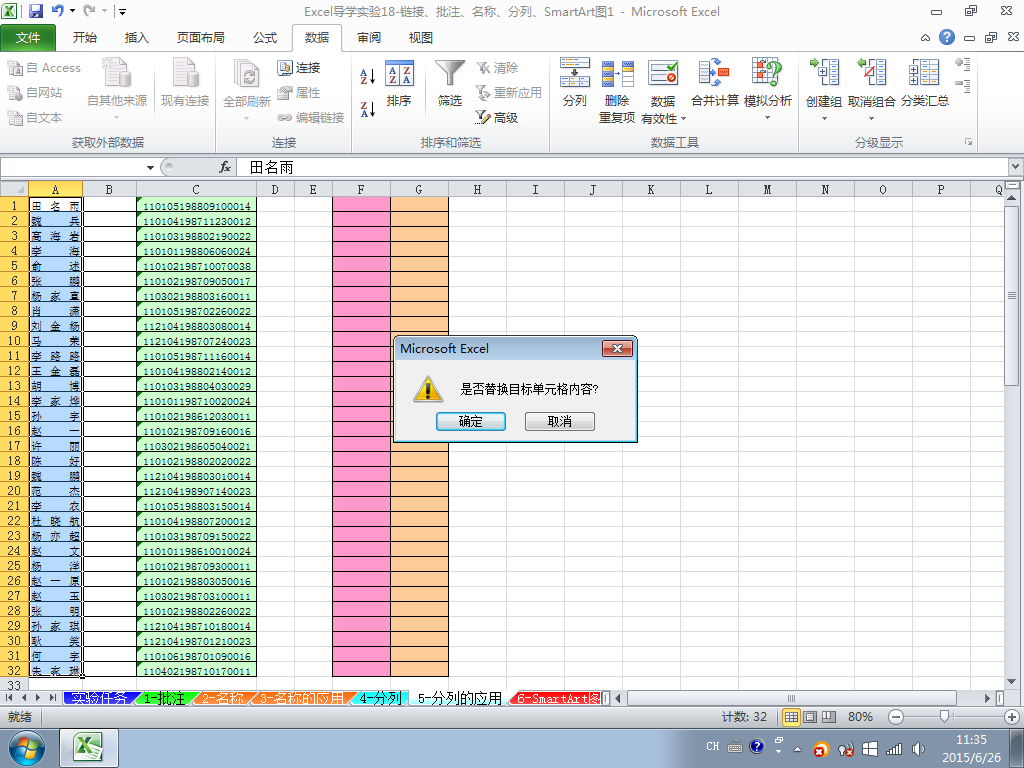Switch to the Review (审阅) tab
The width and height of the screenshot is (1024, 768).
369,38
